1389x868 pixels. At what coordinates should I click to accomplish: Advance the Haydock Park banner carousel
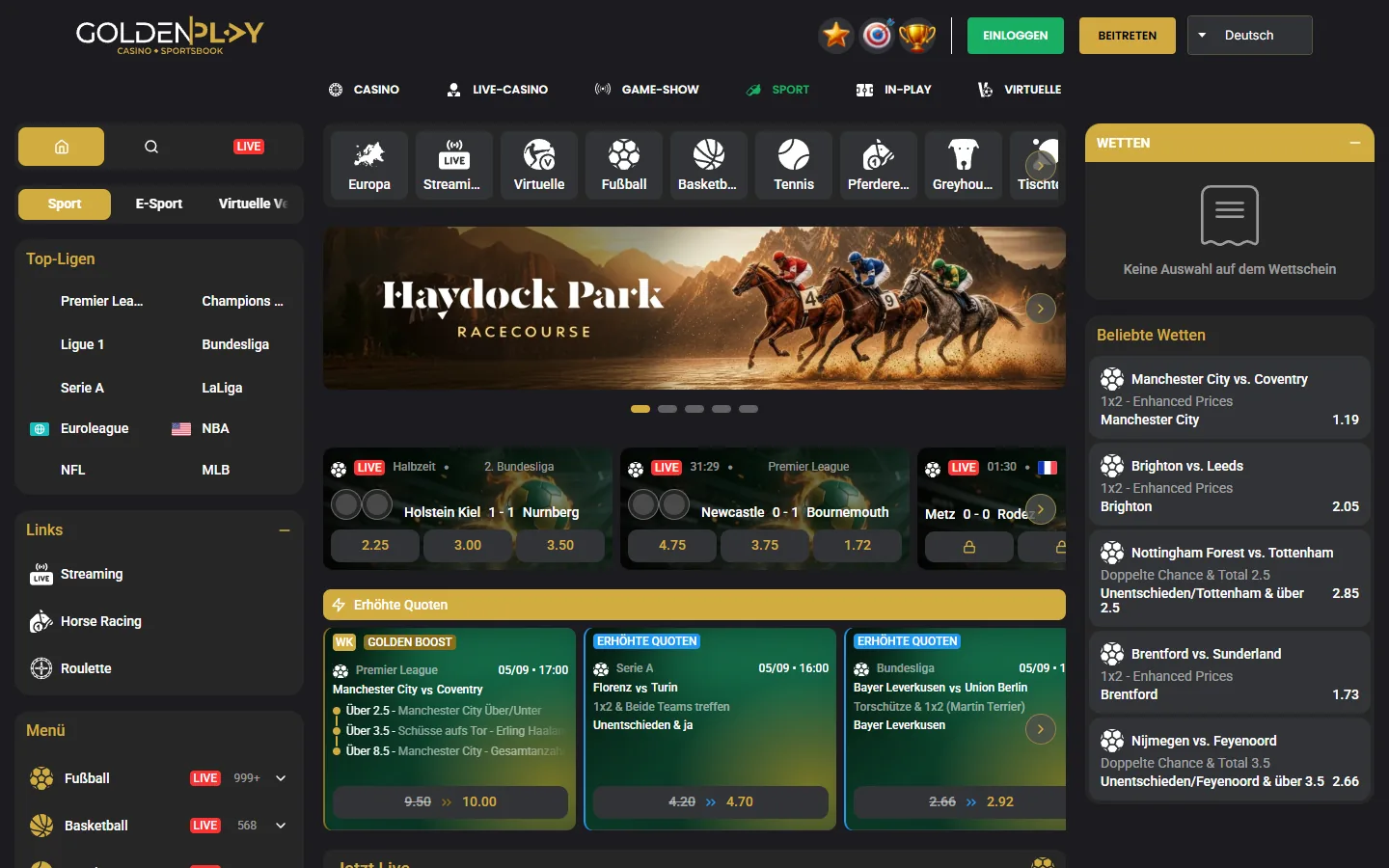tap(1040, 309)
